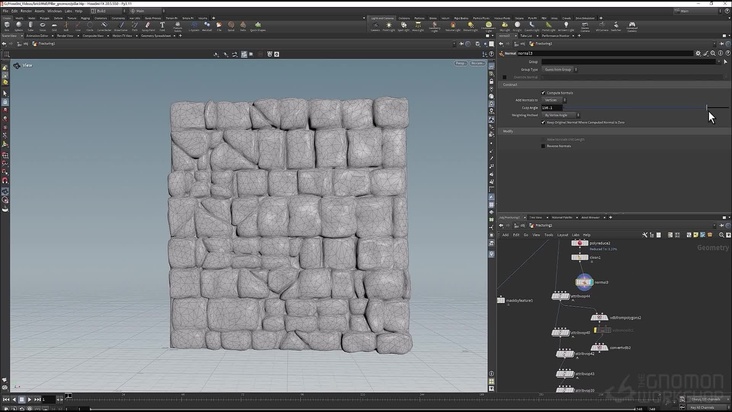Open Group Type dropdown
732x412 pixels.
pyautogui.click(x=560, y=70)
